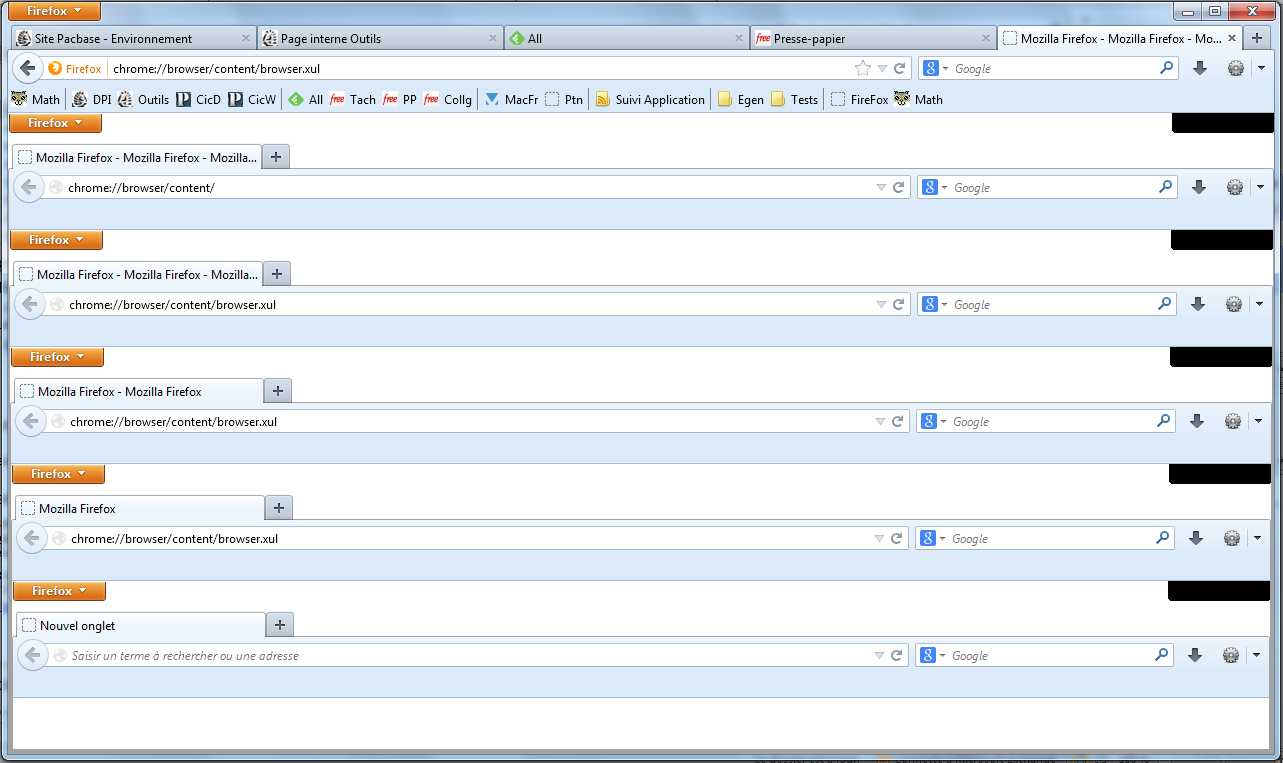Open Math bookmark after FireFox bookmark
The height and width of the screenshot is (763, 1283).
(x=918, y=99)
